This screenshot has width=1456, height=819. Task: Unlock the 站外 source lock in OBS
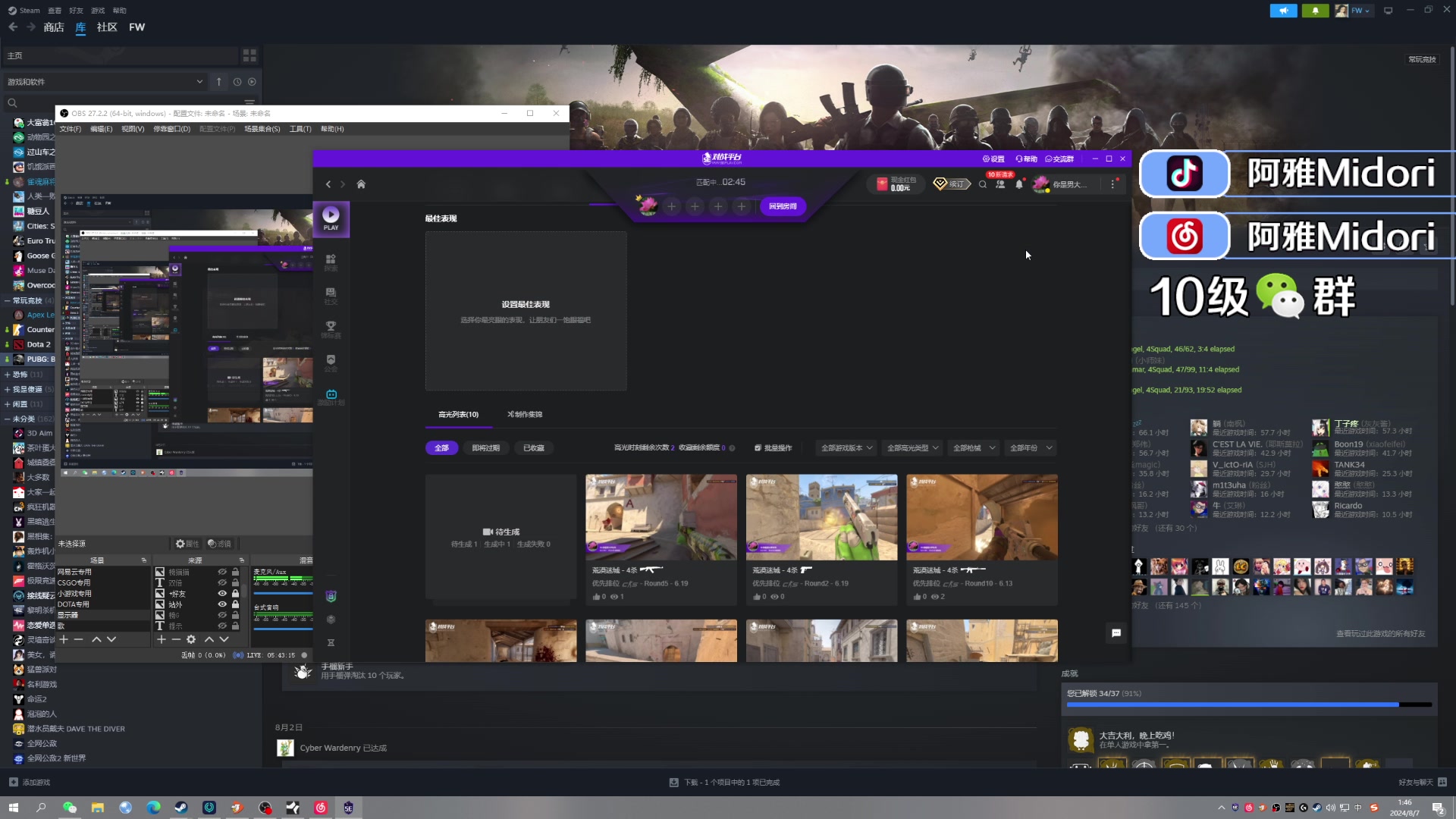coord(235,604)
